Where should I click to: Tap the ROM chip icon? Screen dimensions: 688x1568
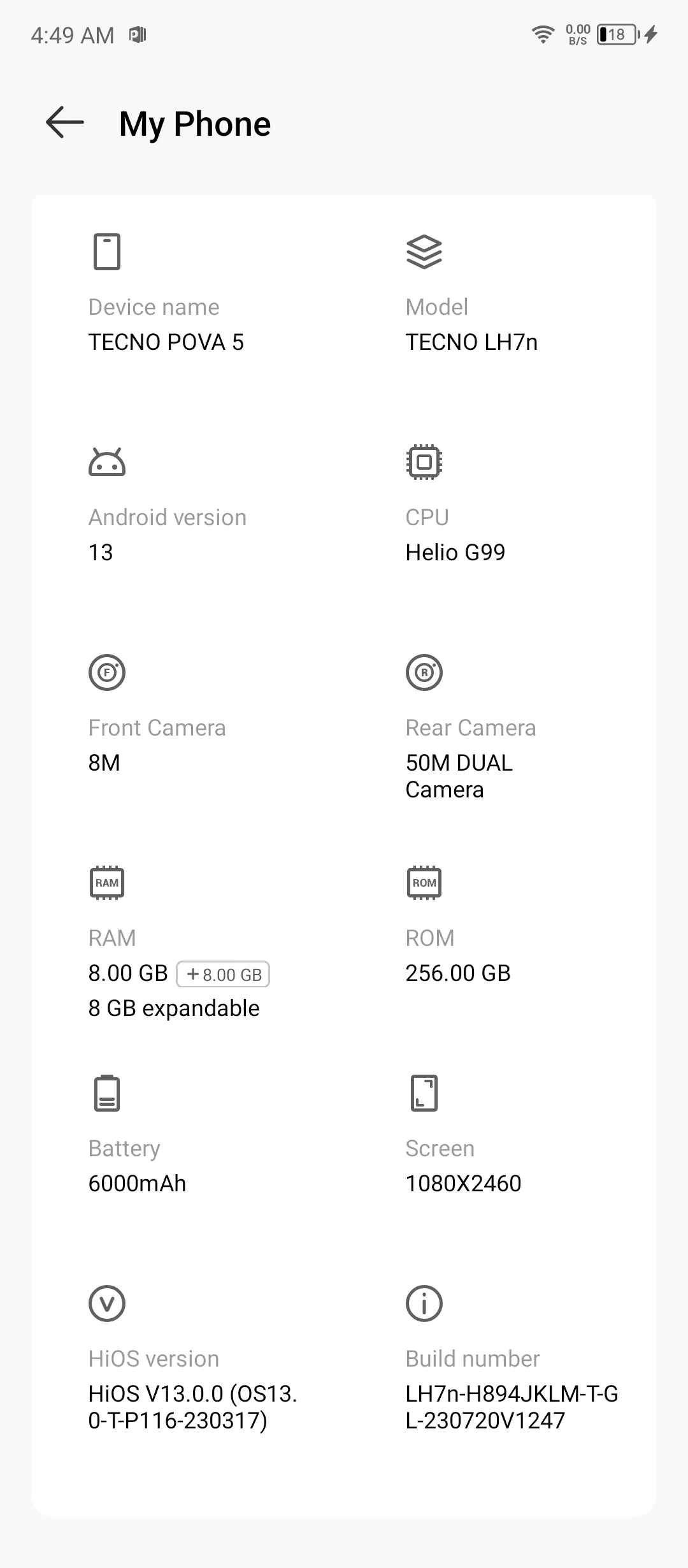point(424,883)
